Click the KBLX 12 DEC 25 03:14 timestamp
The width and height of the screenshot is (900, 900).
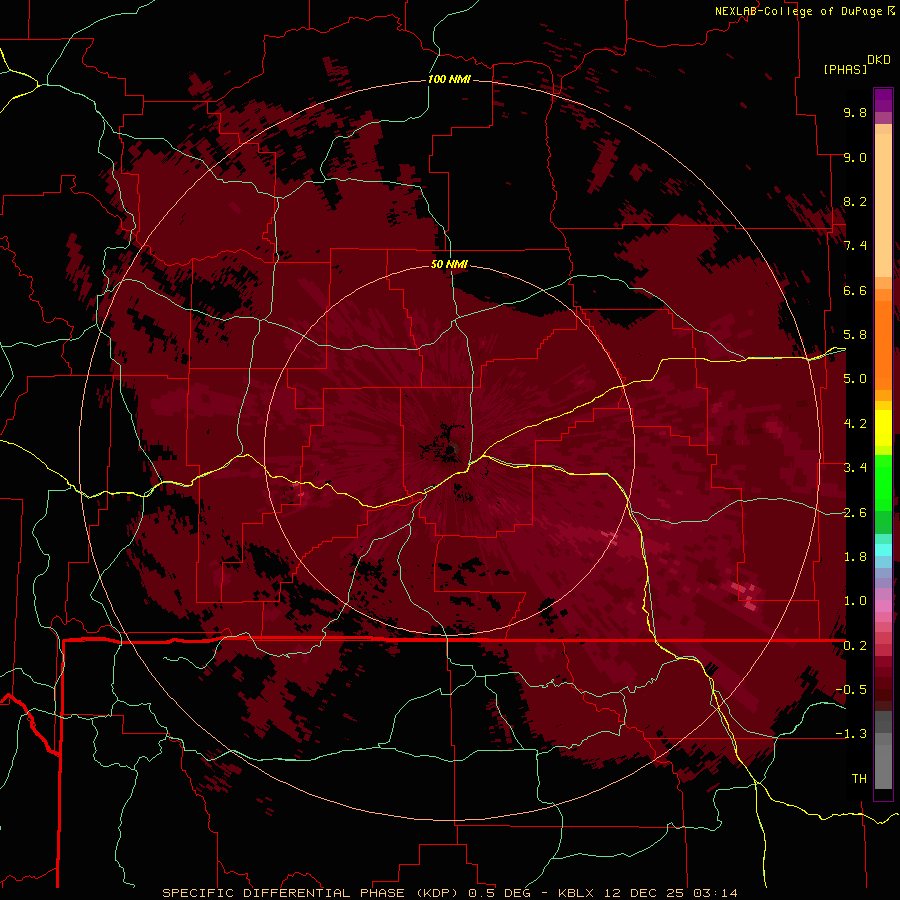648,893
